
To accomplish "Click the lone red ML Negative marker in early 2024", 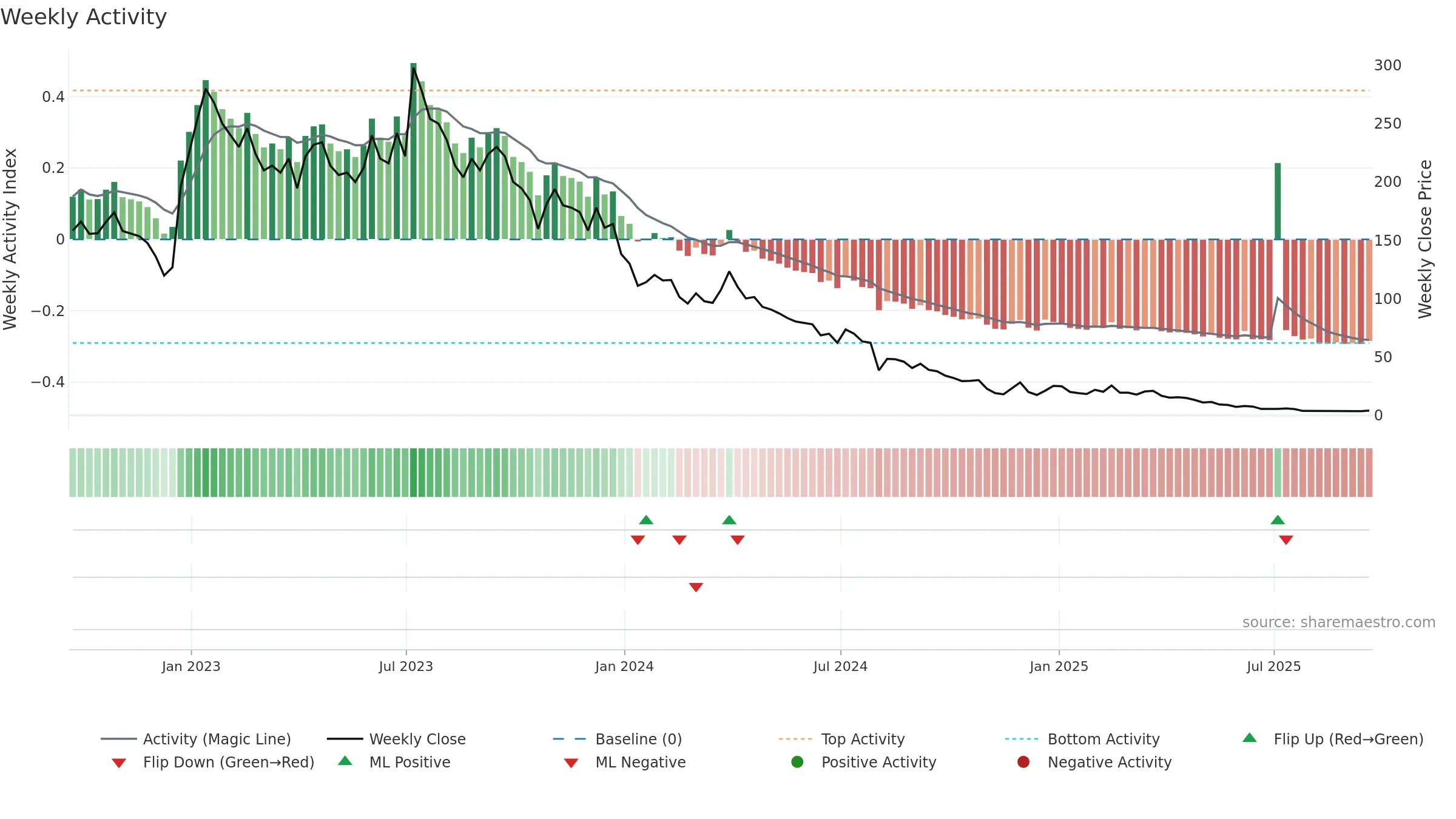I will (x=696, y=587).
